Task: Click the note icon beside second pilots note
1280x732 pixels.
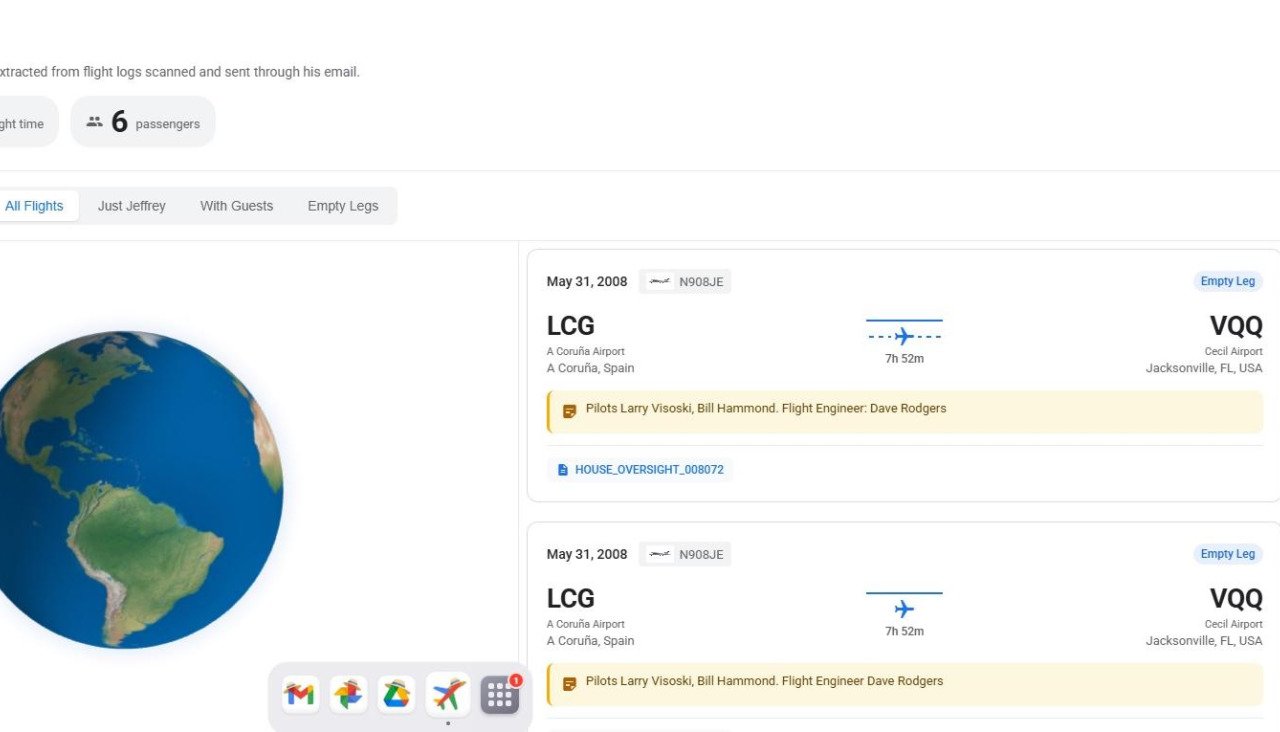Action: click(569, 684)
